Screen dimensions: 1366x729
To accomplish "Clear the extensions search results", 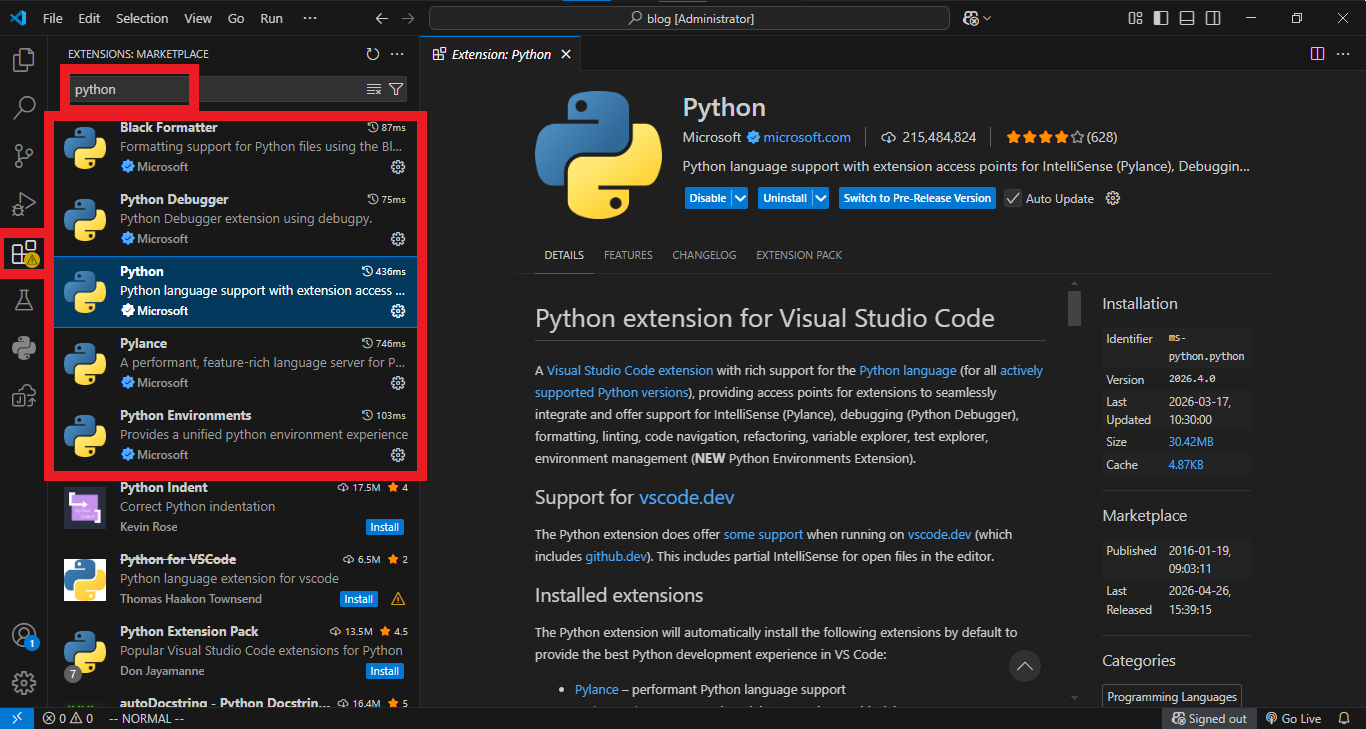I will [x=374, y=89].
